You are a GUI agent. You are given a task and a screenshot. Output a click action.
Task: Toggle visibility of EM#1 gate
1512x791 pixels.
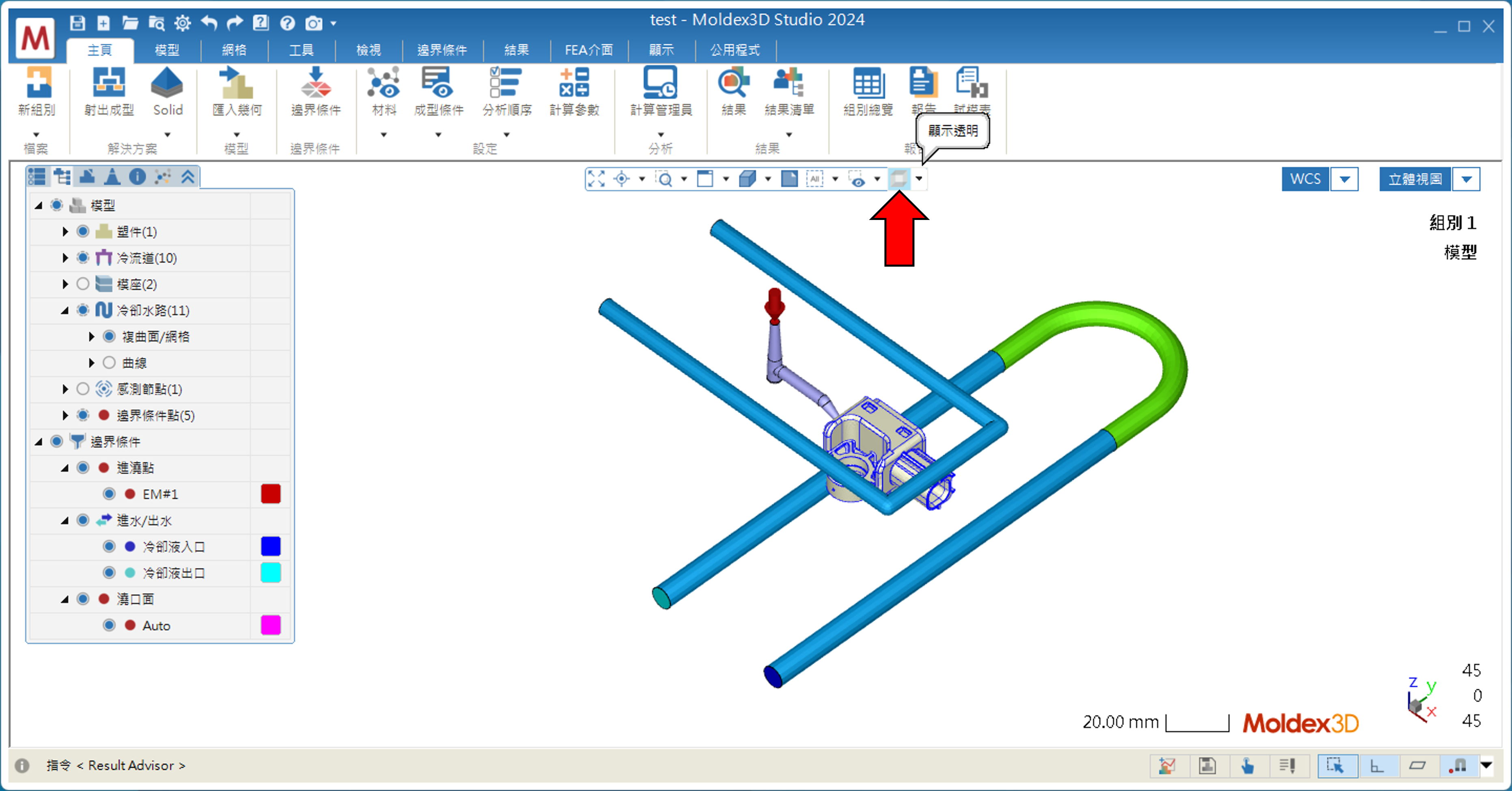click(x=109, y=494)
